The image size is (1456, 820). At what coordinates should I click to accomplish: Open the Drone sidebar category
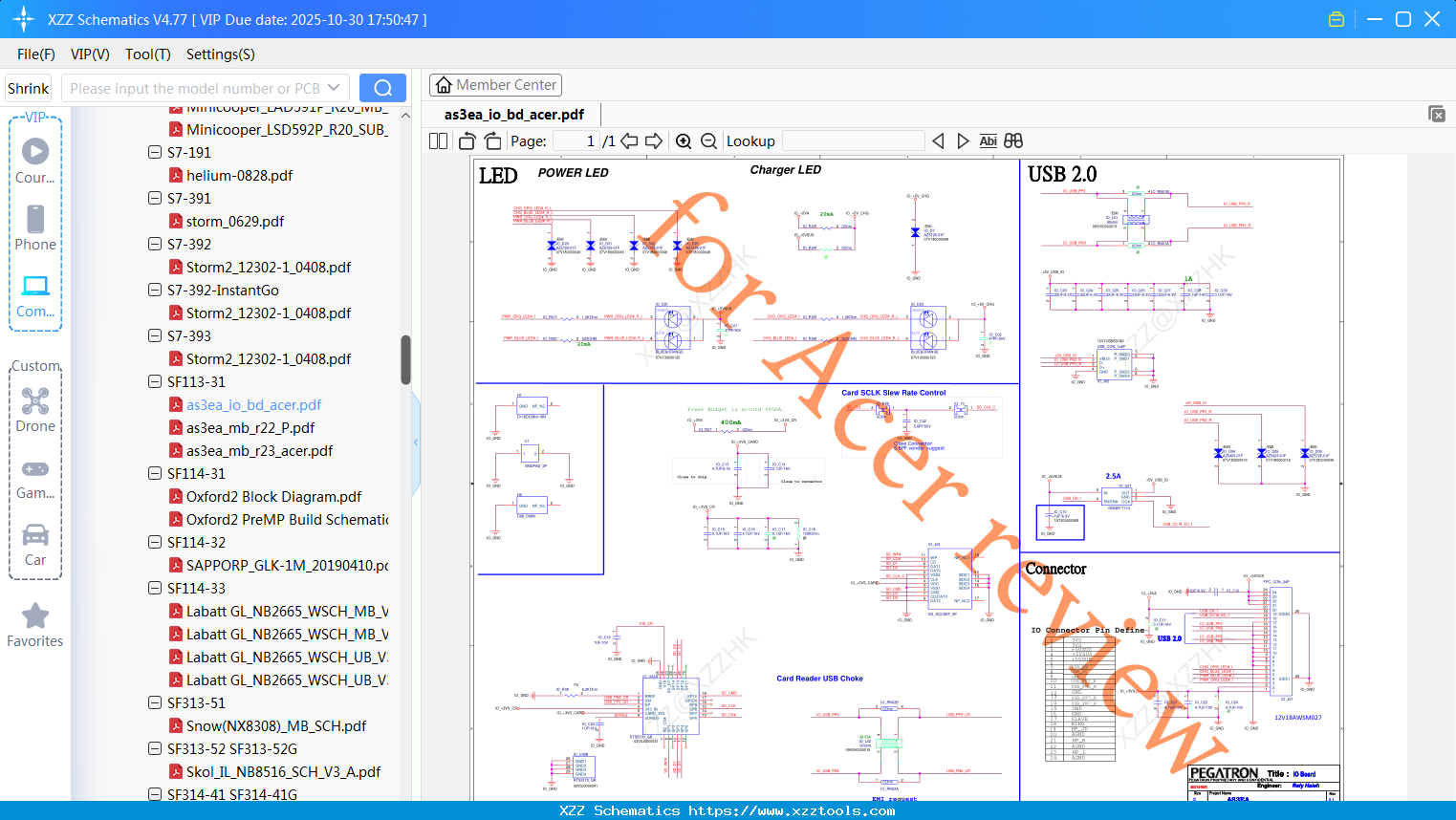point(35,410)
